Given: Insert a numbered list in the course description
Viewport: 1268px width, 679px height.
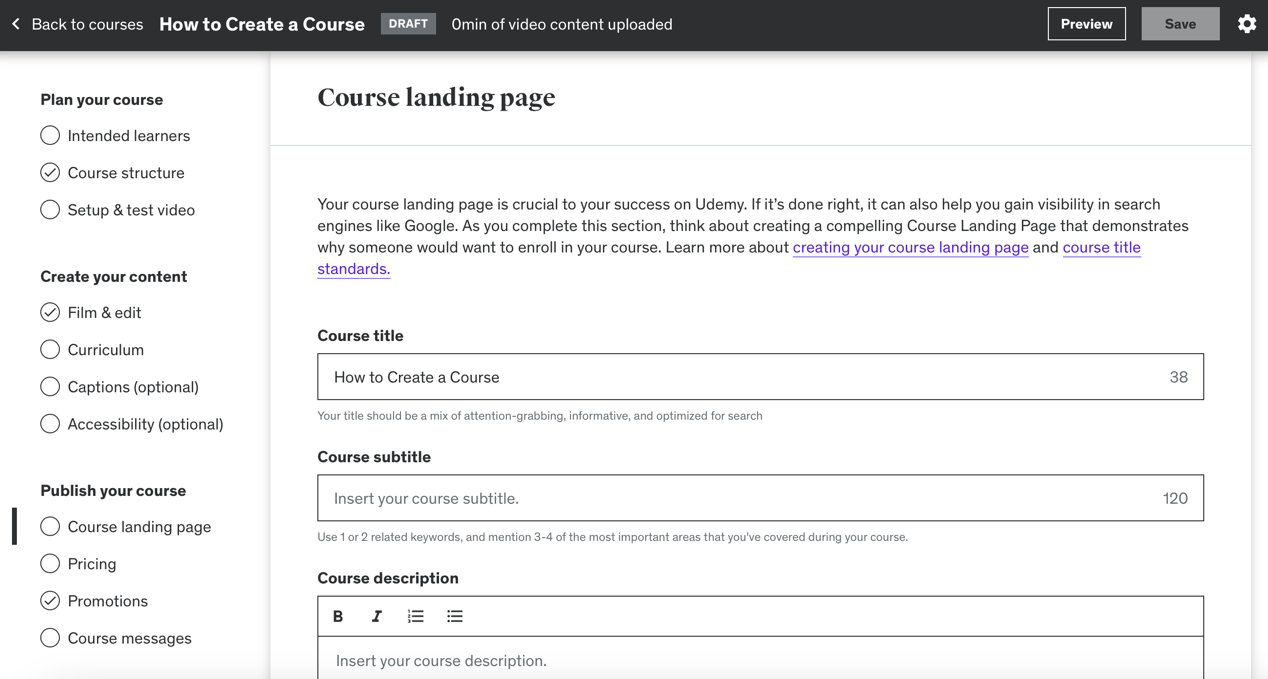Looking at the screenshot, I should tap(415, 616).
